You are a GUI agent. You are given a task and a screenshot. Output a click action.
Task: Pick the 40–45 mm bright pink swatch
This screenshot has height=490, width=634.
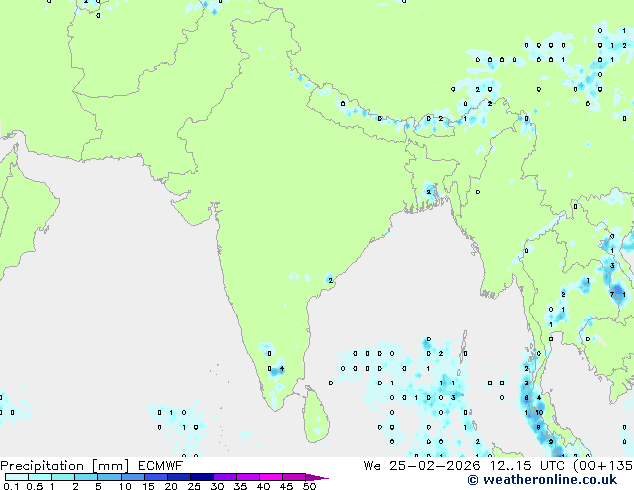(x=271, y=477)
